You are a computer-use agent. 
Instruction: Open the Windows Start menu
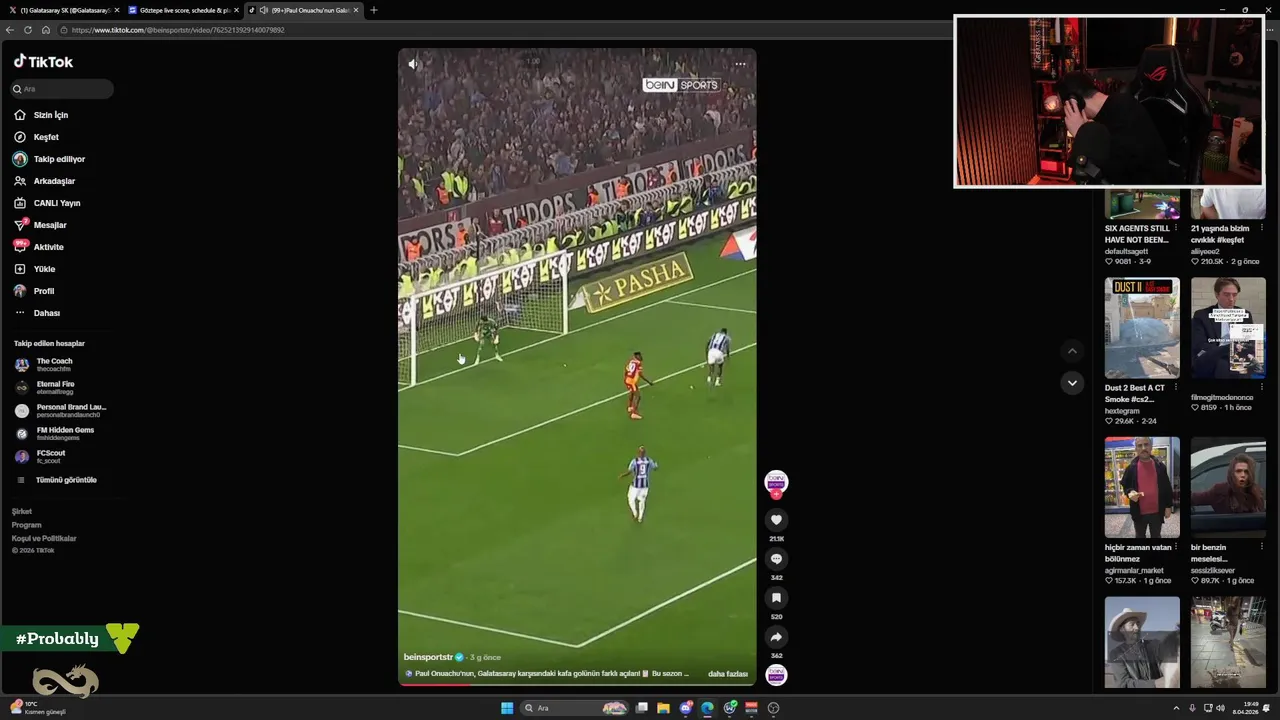coord(507,708)
